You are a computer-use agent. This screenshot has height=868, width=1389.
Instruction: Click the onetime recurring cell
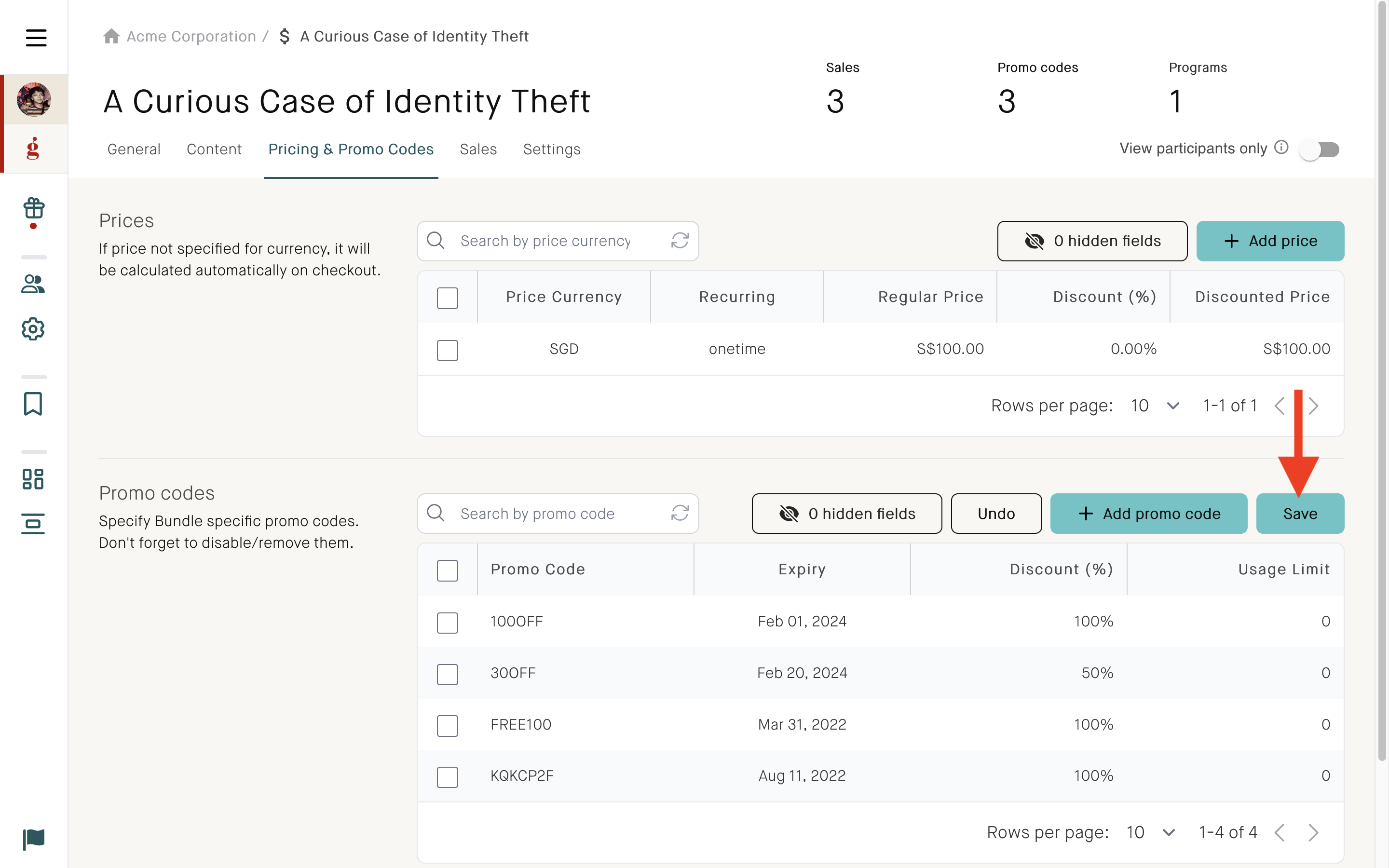[737, 349]
